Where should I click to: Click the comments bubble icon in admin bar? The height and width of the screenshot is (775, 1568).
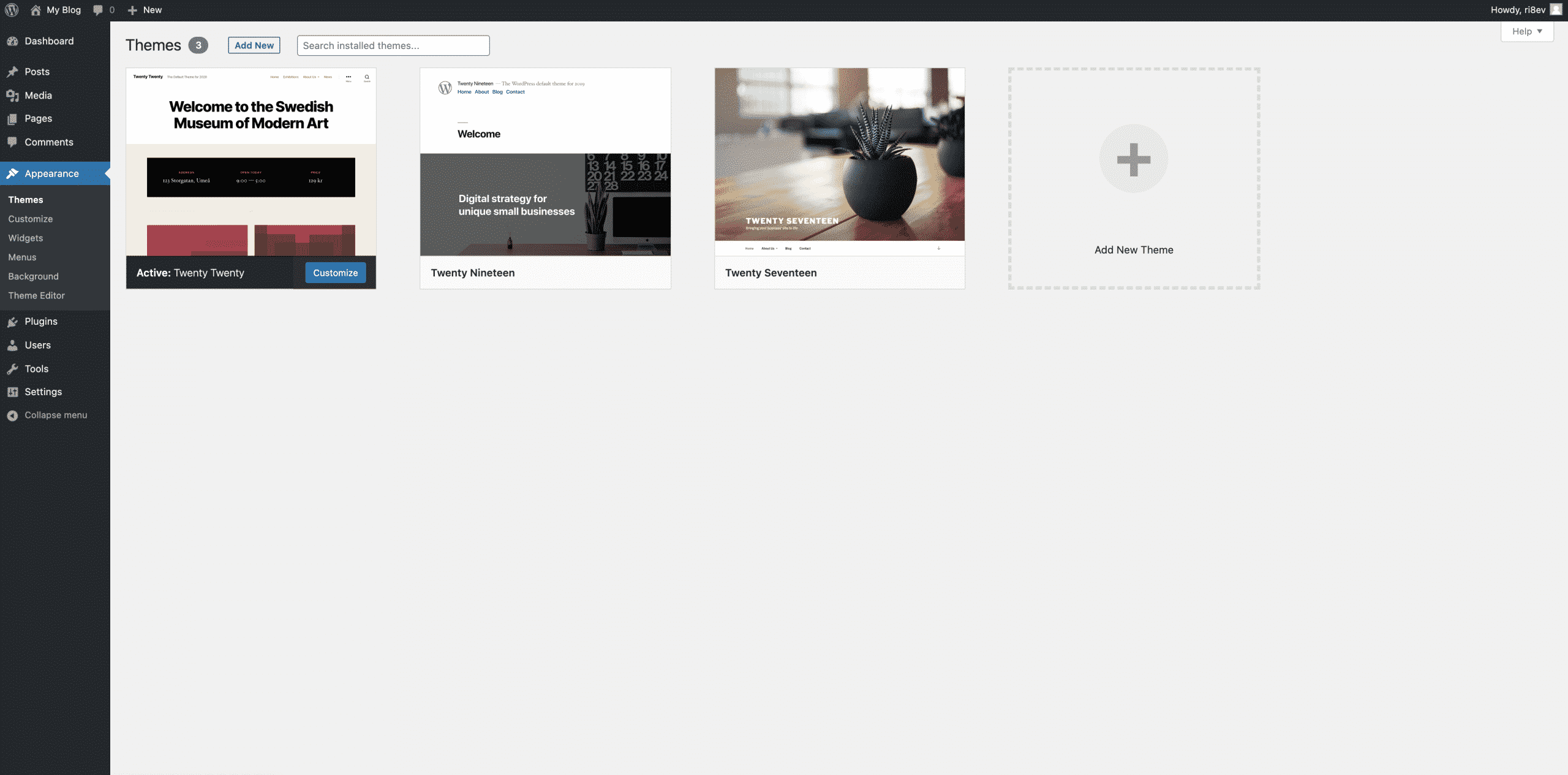tap(98, 10)
